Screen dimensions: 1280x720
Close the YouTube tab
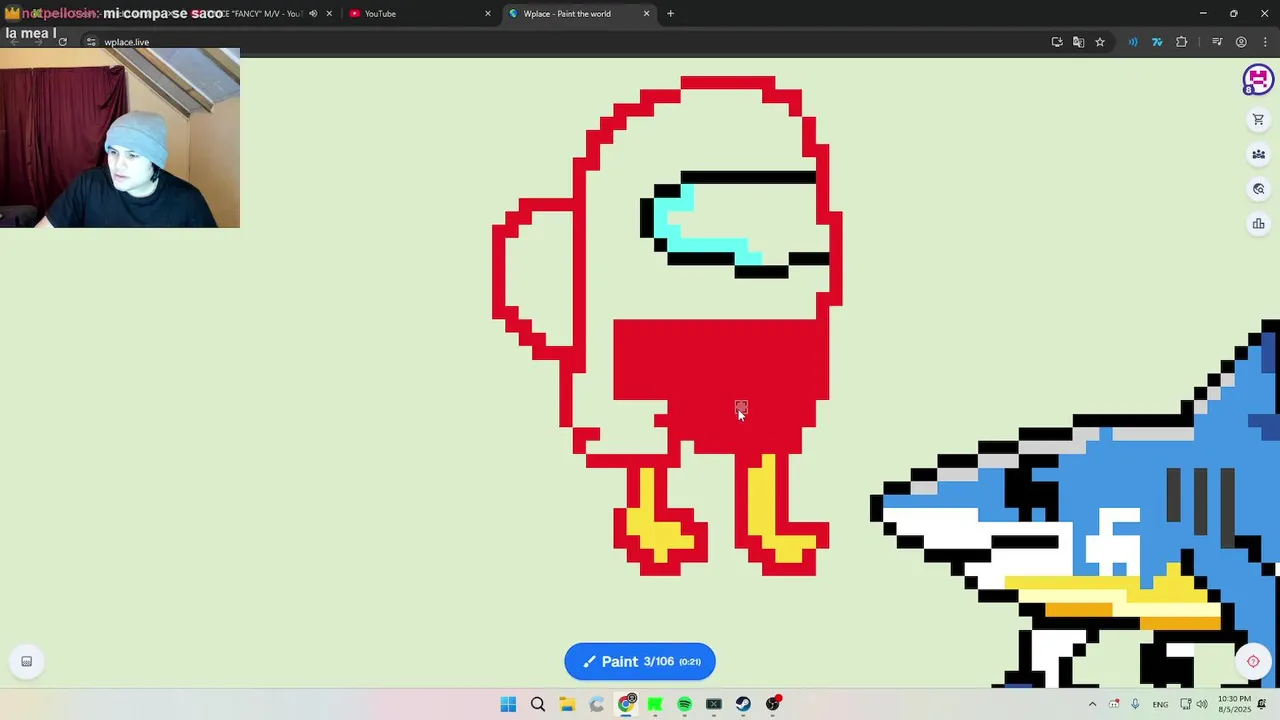coord(488,13)
